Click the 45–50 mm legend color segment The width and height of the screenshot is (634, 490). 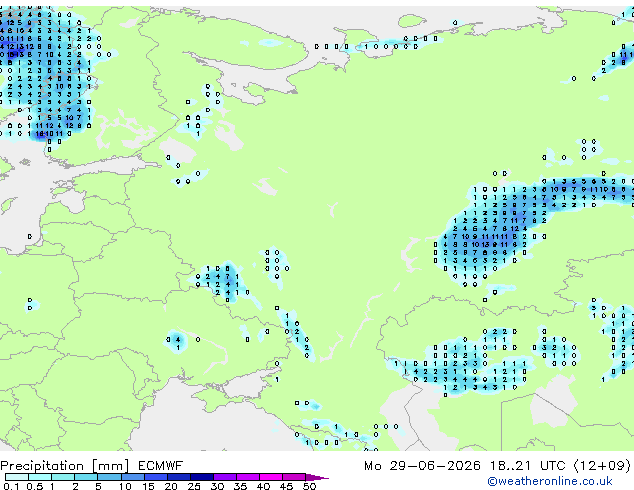tap(294, 477)
